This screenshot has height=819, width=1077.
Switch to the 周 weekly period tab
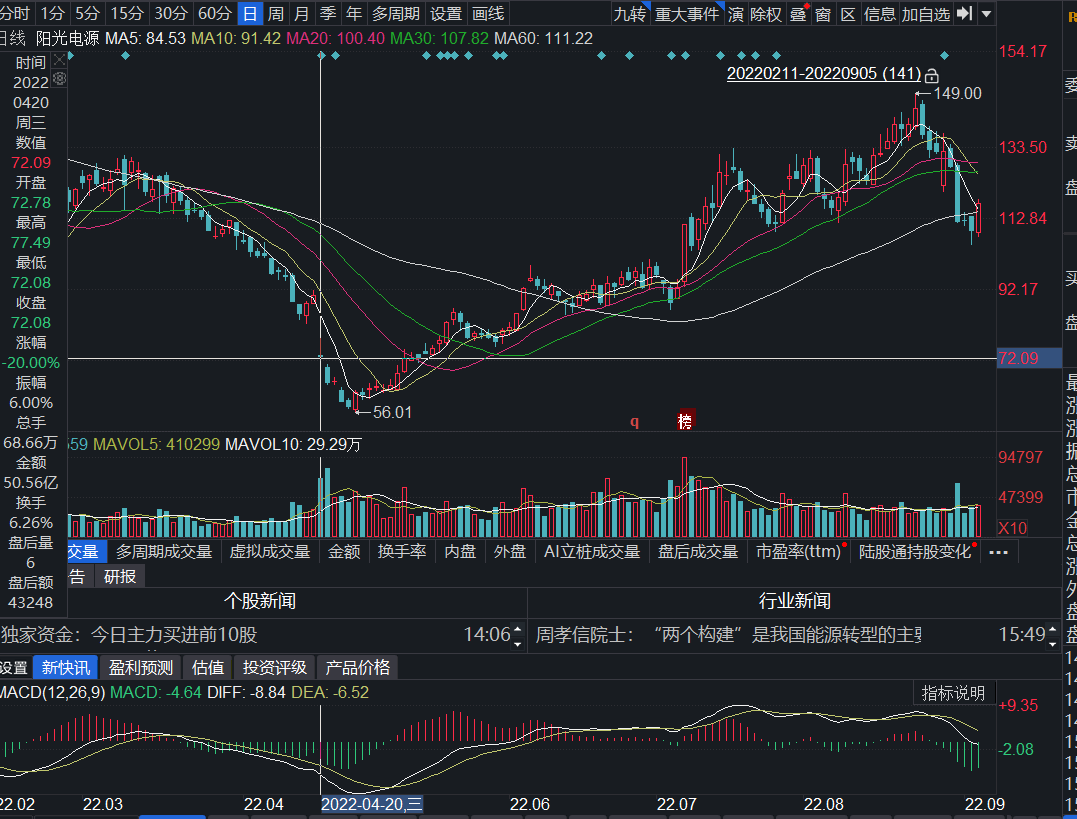[x=276, y=14]
